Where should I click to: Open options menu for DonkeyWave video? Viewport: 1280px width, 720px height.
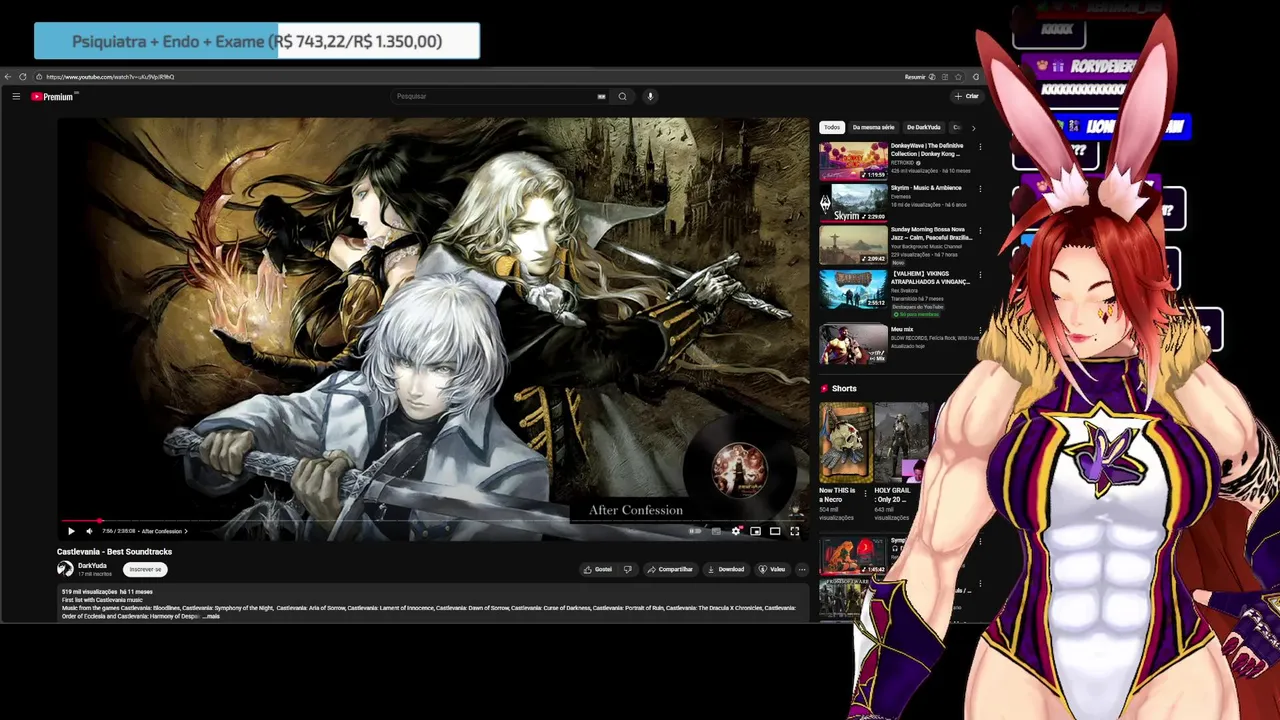980,147
